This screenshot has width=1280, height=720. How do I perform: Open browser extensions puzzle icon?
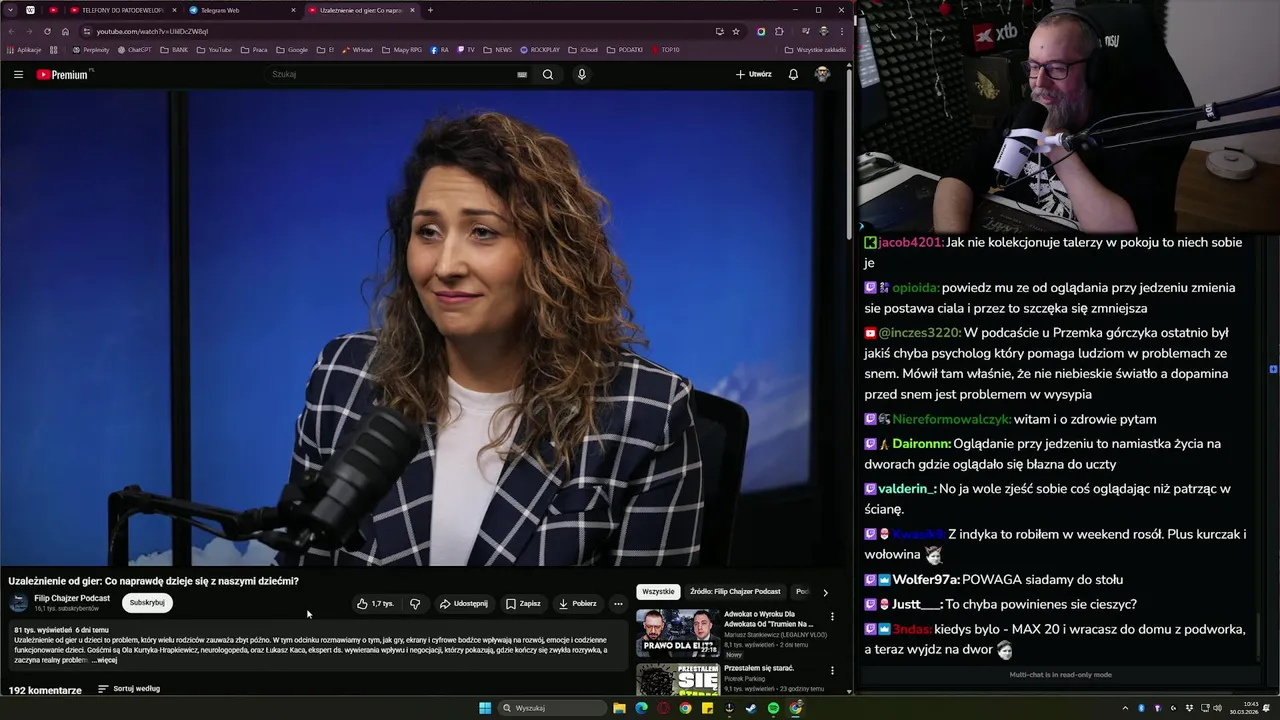click(x=779, y=31)
